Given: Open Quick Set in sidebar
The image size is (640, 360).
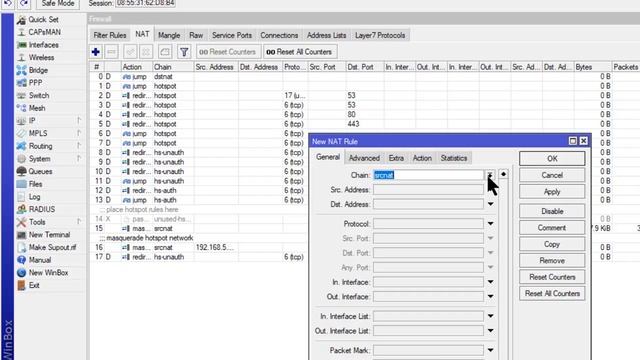Looking at the screenshot, I should [x=43, y=19].
